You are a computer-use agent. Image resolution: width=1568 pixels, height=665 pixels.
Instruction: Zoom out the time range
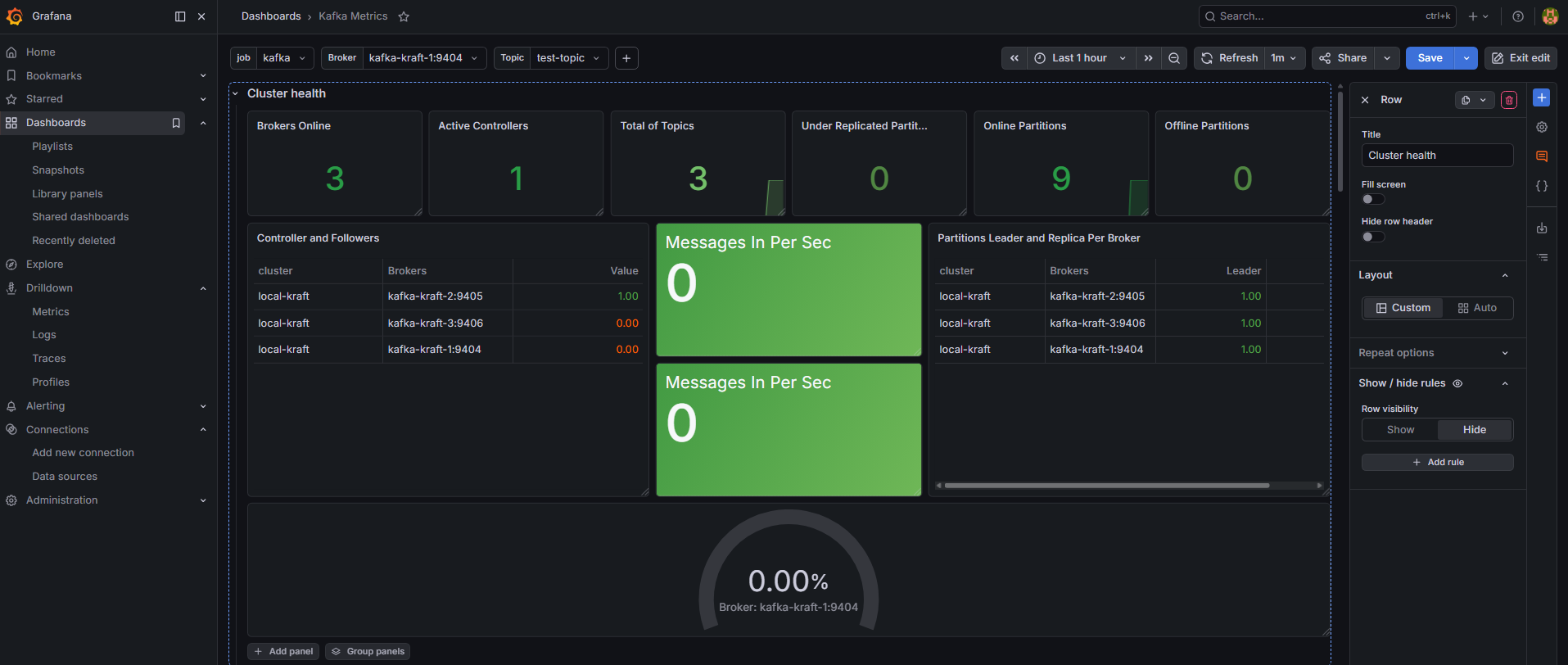tap(1174, 58)
